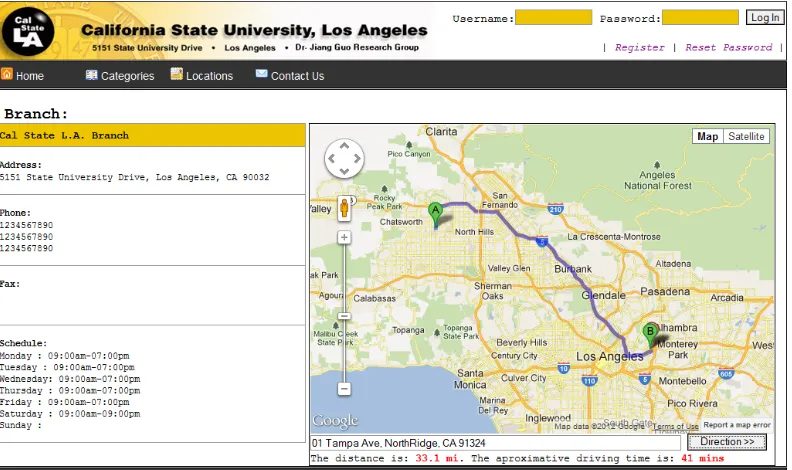Click the Saturday 09:00am-09:00pm schedule row
Image resolution: width=792 pixels, height=470 pixels.
(x=70, y=413)
